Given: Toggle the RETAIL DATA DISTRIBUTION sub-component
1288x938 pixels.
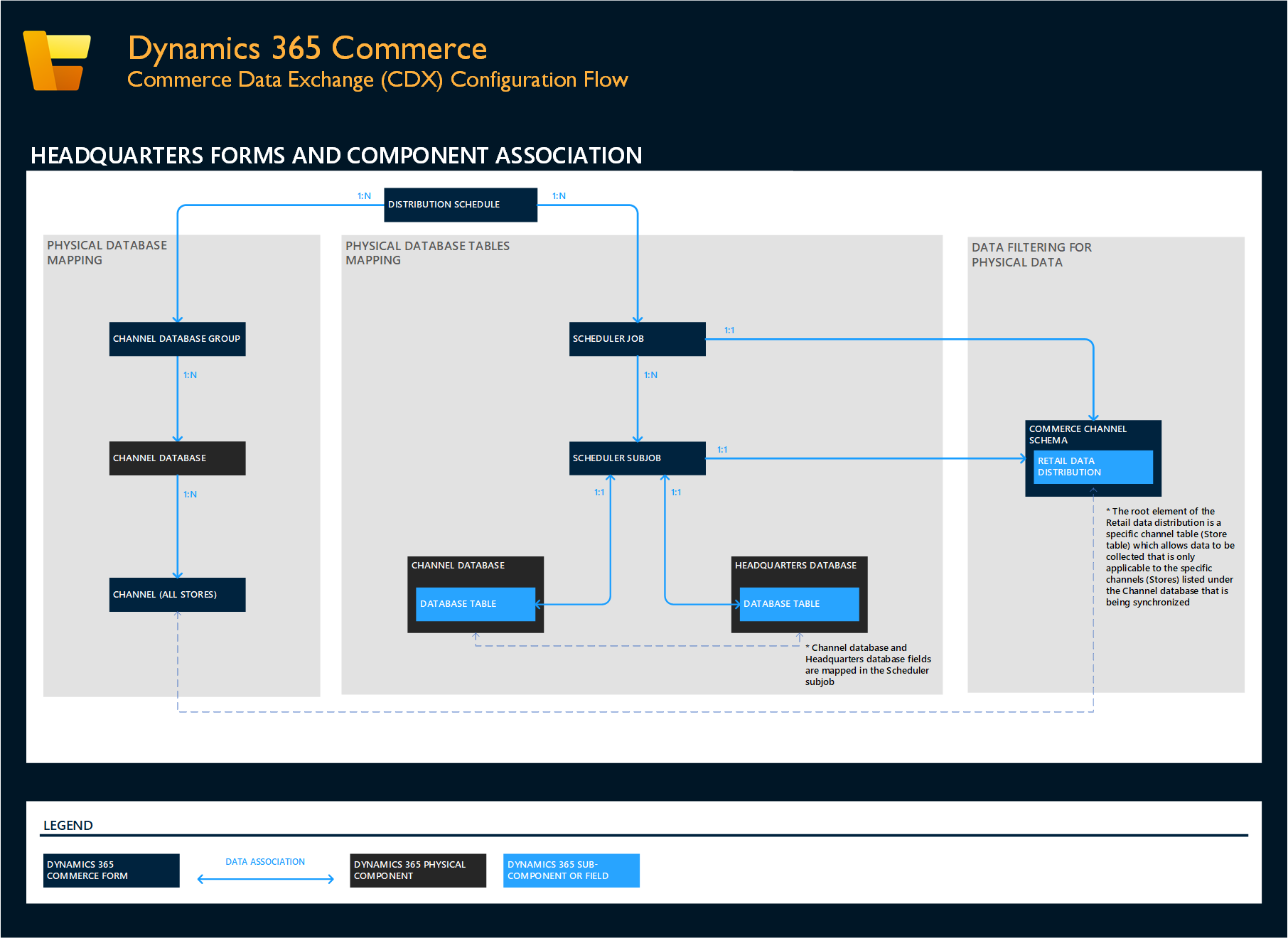Looking at the screenshot, I should pos(1093,467).
